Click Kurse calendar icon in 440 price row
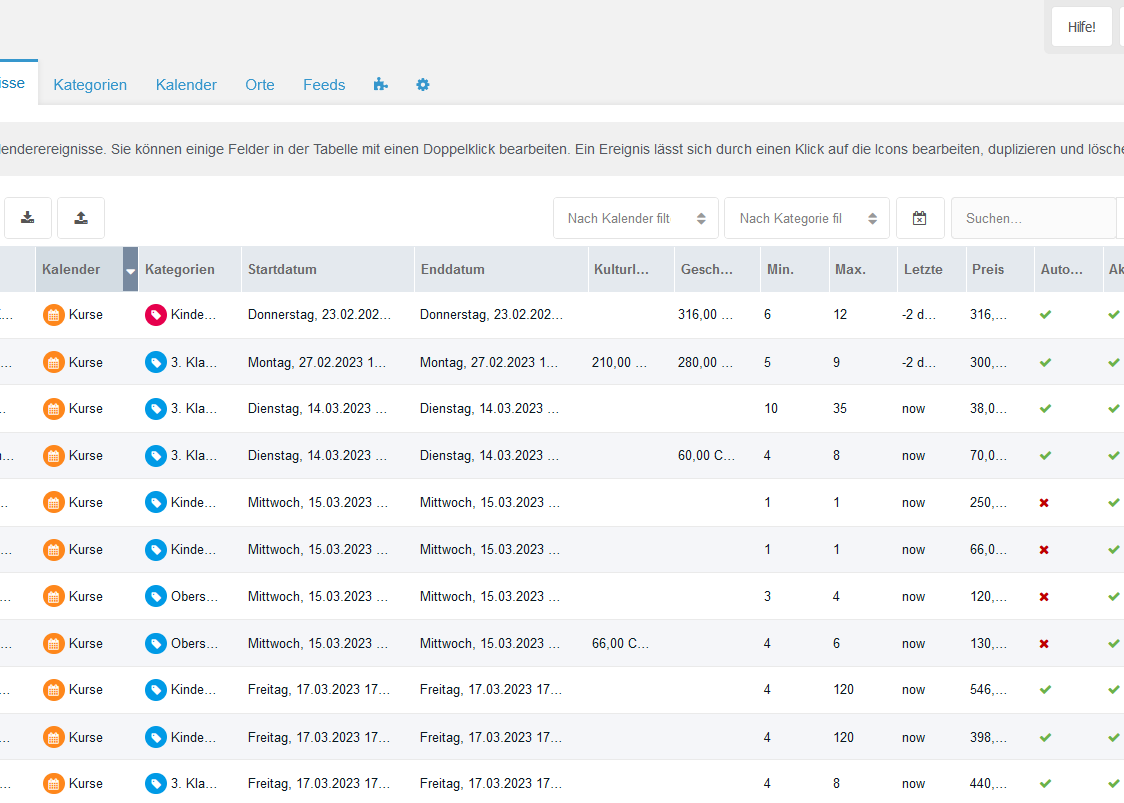The image size is (1124, 803). tap(54, 784)
